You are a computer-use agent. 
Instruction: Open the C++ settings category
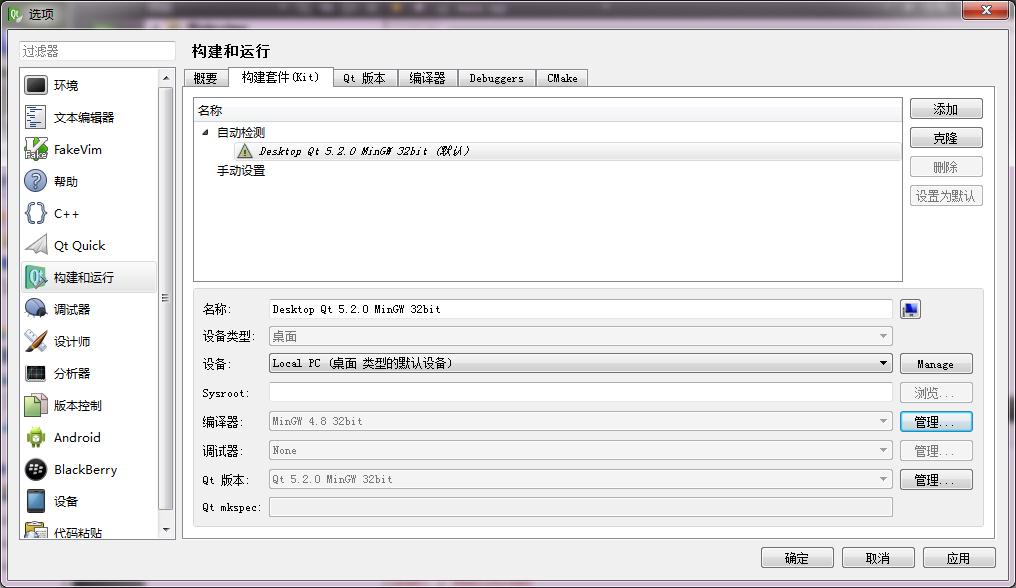click(66, 214)
